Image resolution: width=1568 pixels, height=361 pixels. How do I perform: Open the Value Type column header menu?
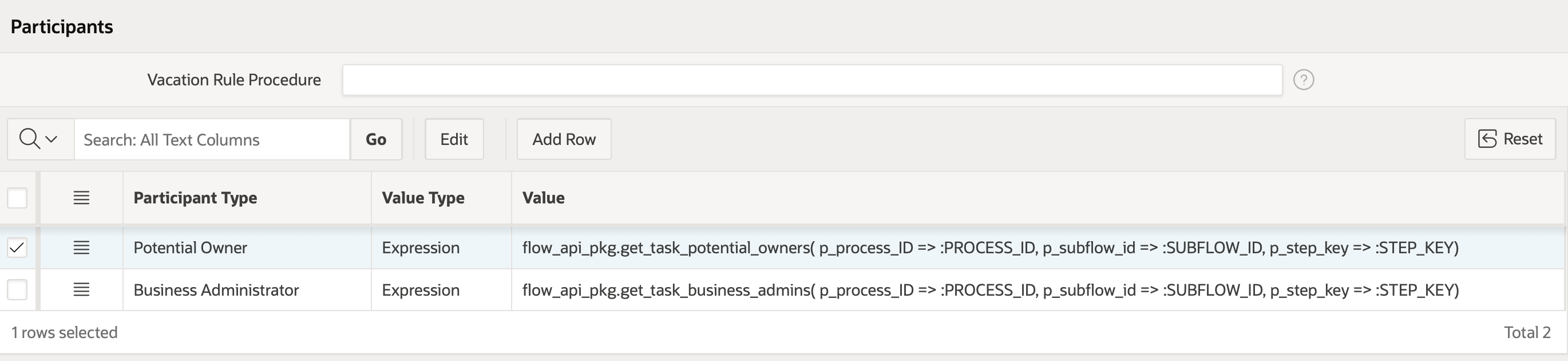pos(423,198)
